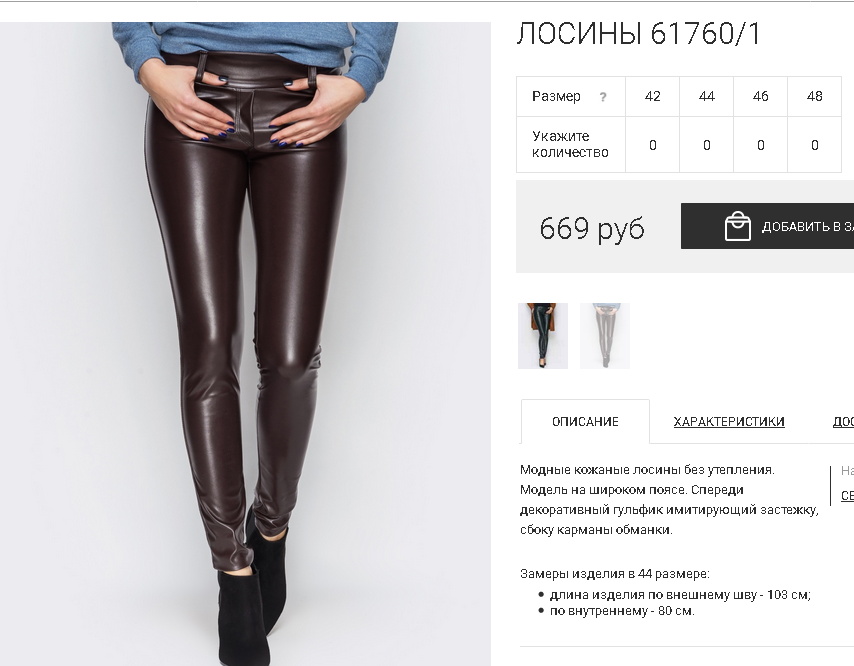854x666 pixels.
Task: Click the 669 руб price
Action: pos(592,228)
